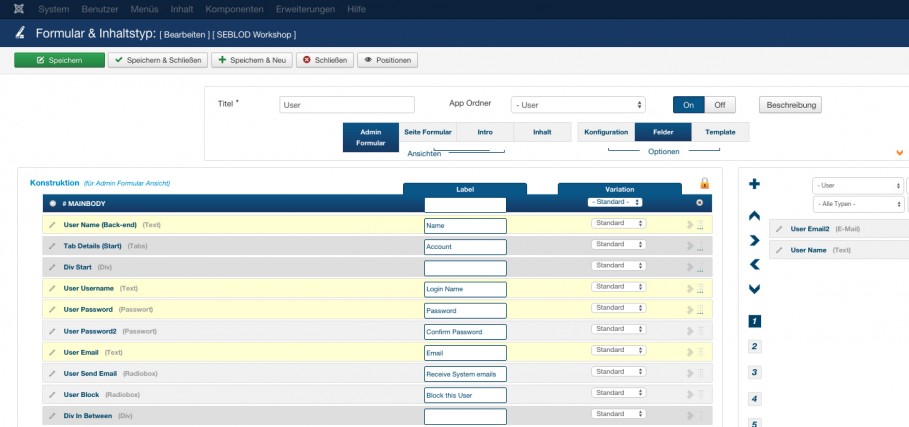Select the Admin Formular view tab
The height and width of the screenshot is (427, 909).
(371, 137)
